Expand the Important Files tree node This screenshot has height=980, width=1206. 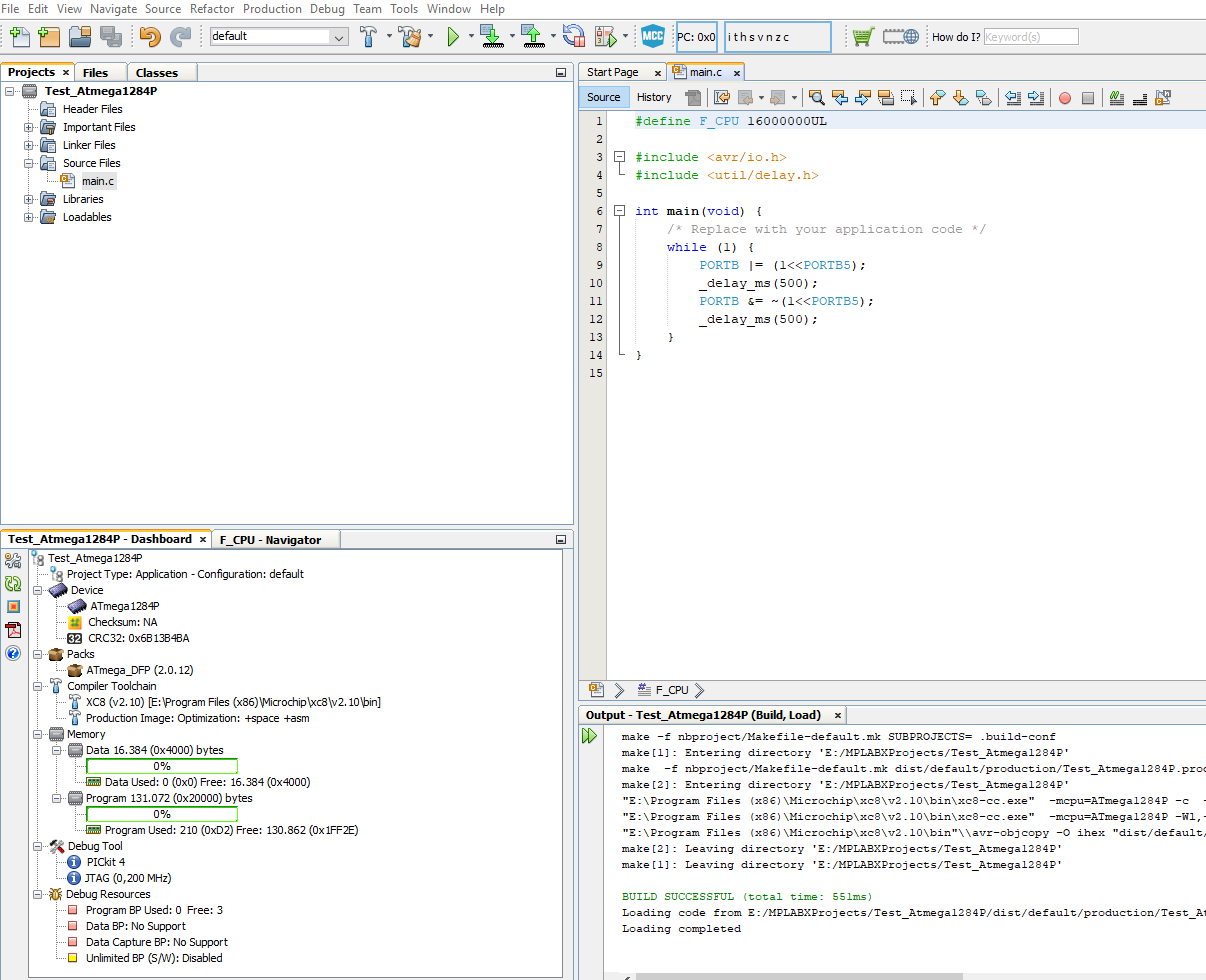click(x=29, y=127)
